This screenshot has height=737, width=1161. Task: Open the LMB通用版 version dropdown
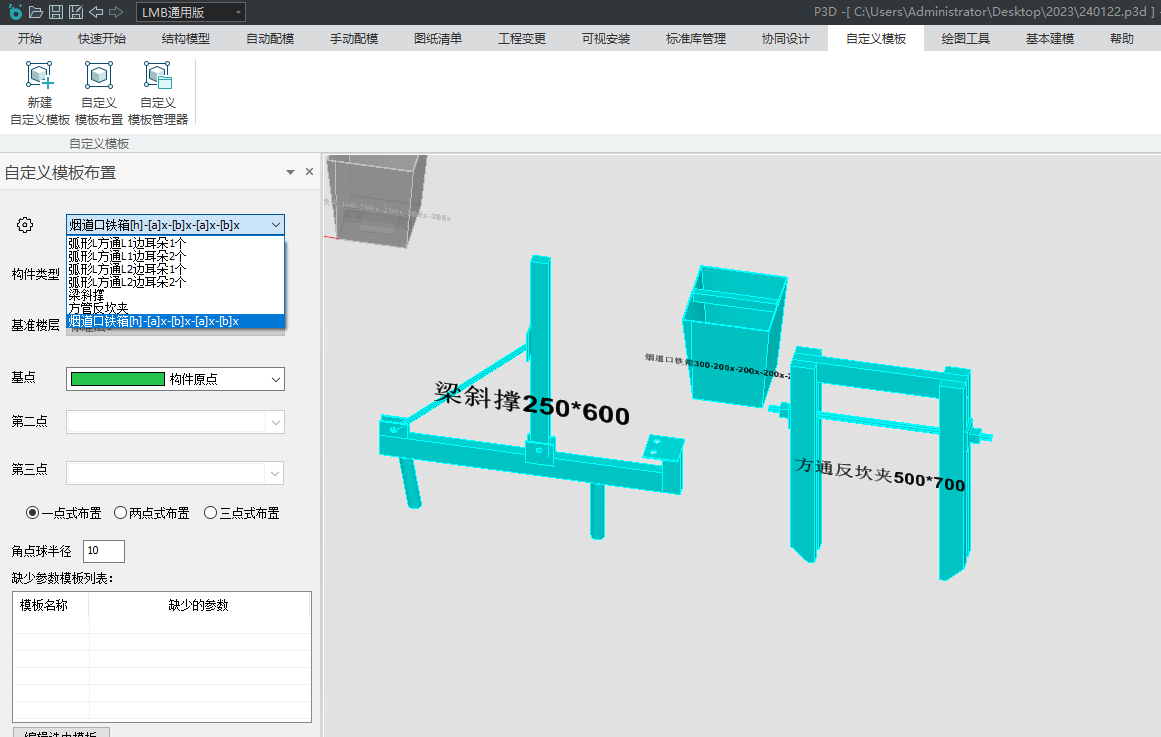pos(190,12)
